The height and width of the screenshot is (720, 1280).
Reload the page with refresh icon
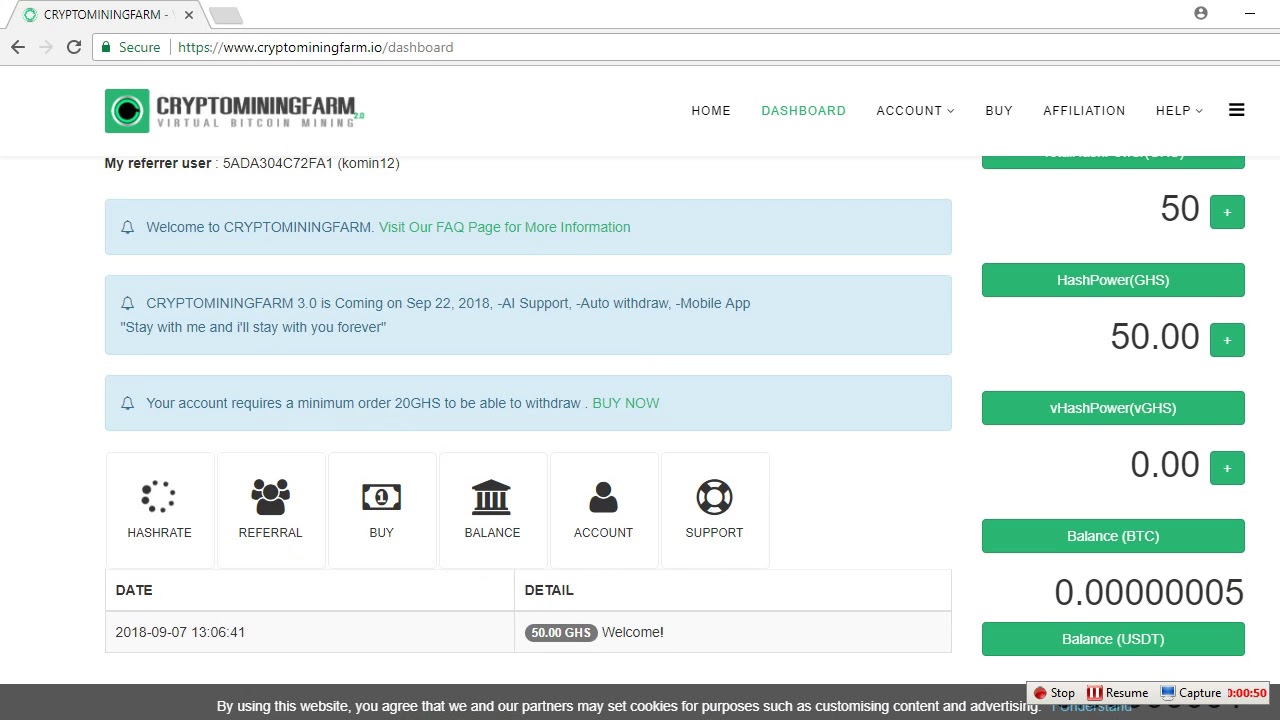pyautogui.click(x=74, y=47)
